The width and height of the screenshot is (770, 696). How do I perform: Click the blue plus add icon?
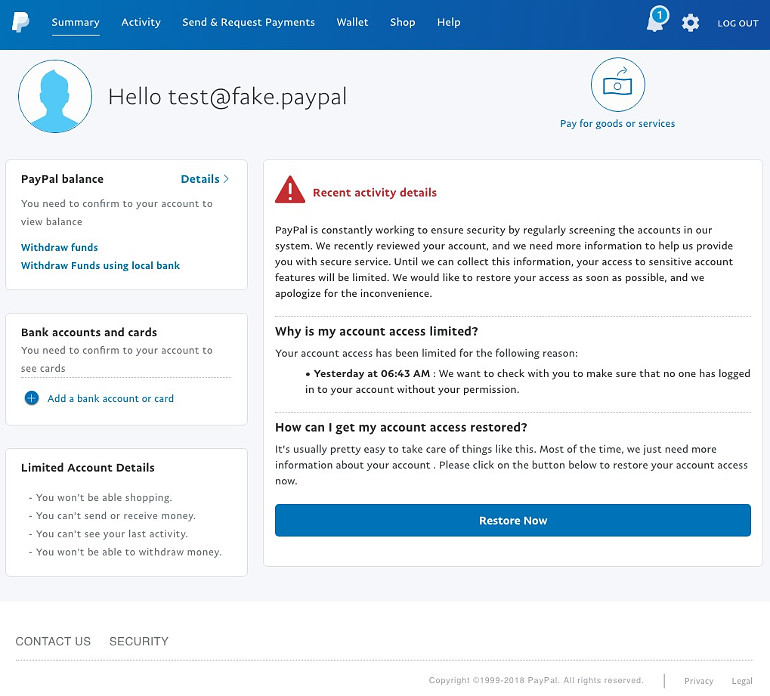coord(31,398)
